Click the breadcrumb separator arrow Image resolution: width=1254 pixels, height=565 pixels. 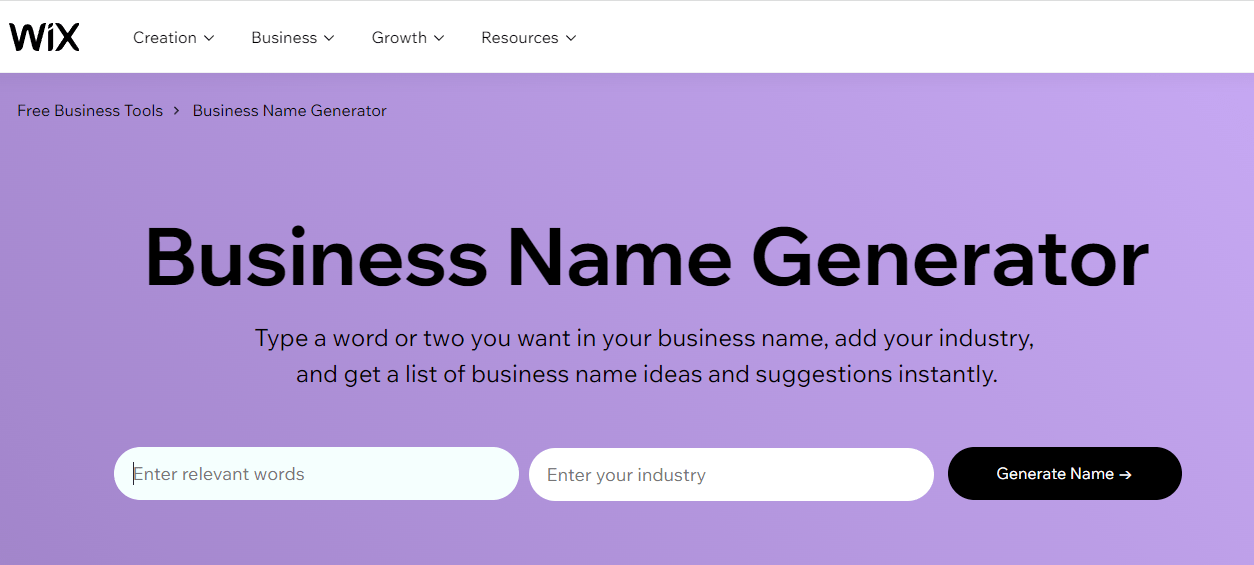[x=177, y=111]
